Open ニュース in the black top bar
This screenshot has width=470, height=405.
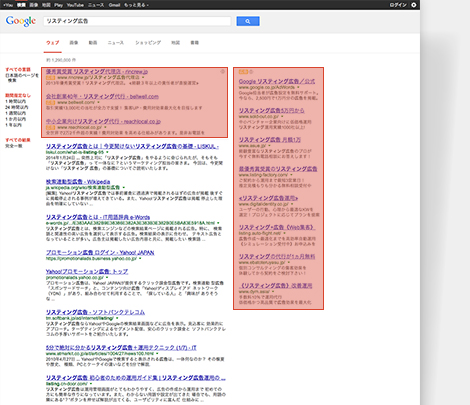[x=96, y=5]
